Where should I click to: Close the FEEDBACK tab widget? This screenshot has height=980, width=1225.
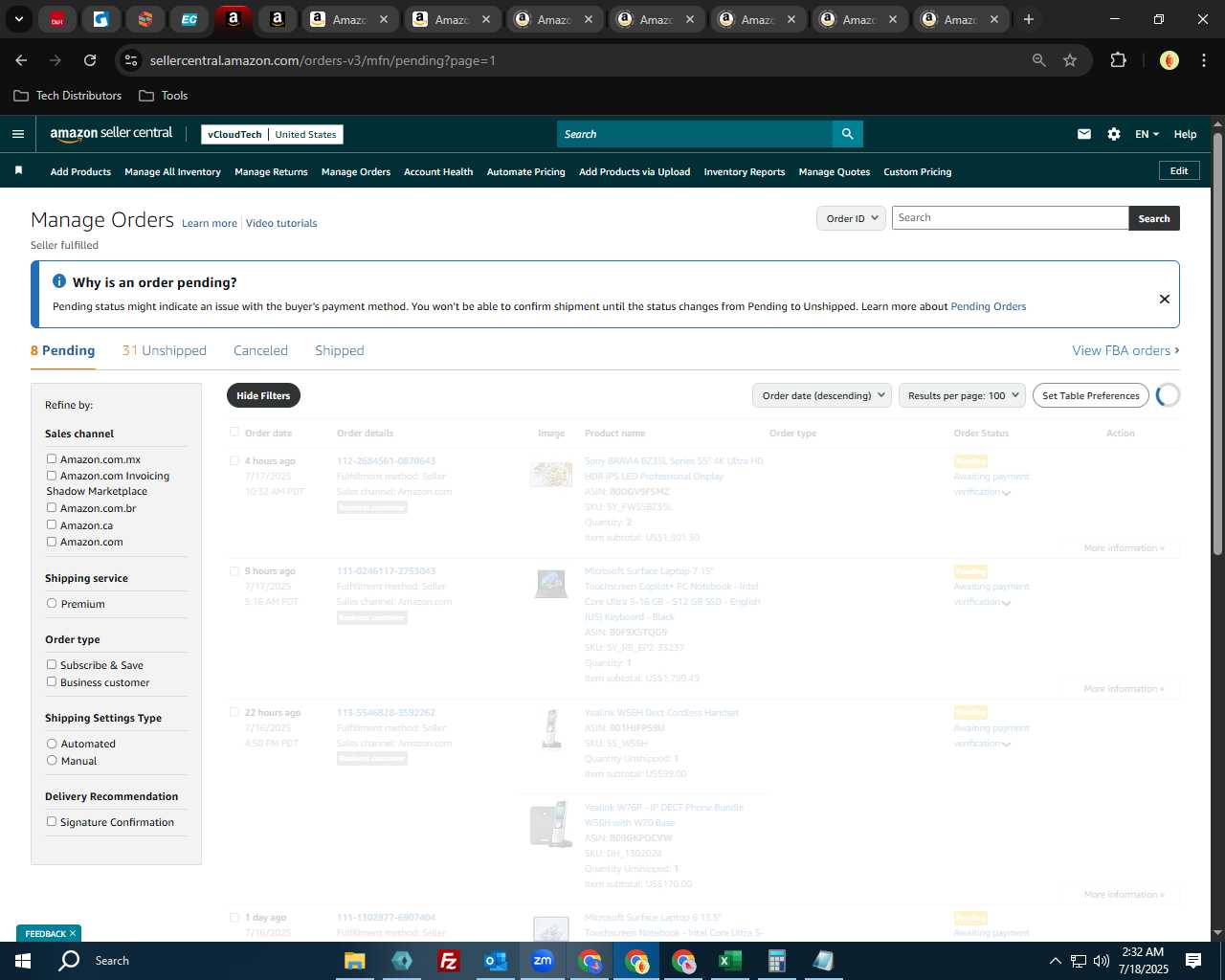coord(73,933)
